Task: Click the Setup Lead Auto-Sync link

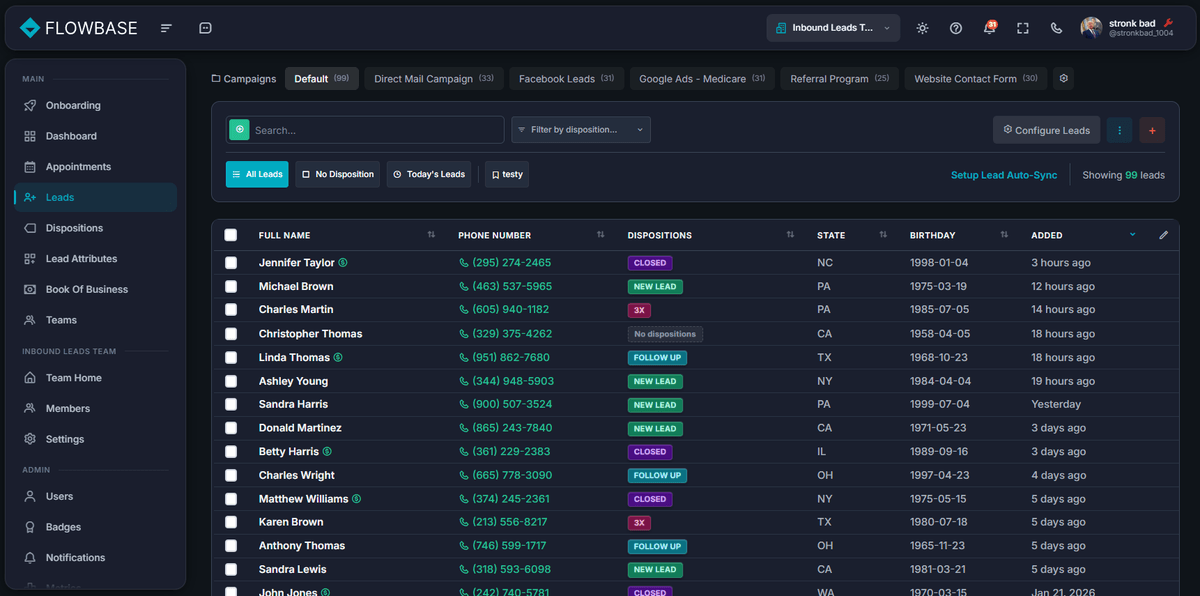Action: tap(1003, 175)
